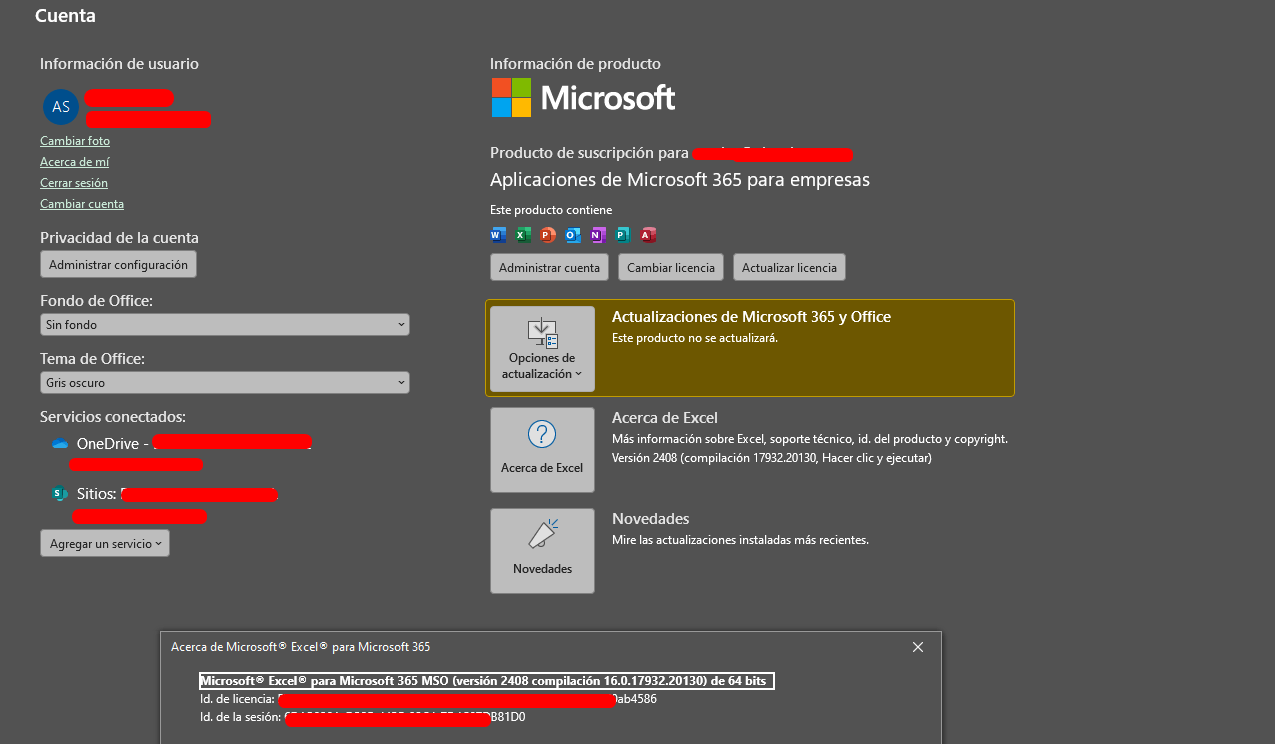Viewport: 1275px width, 744px height.
Task: Click Administrar cuenta button
Action: (x=549, y=267)
